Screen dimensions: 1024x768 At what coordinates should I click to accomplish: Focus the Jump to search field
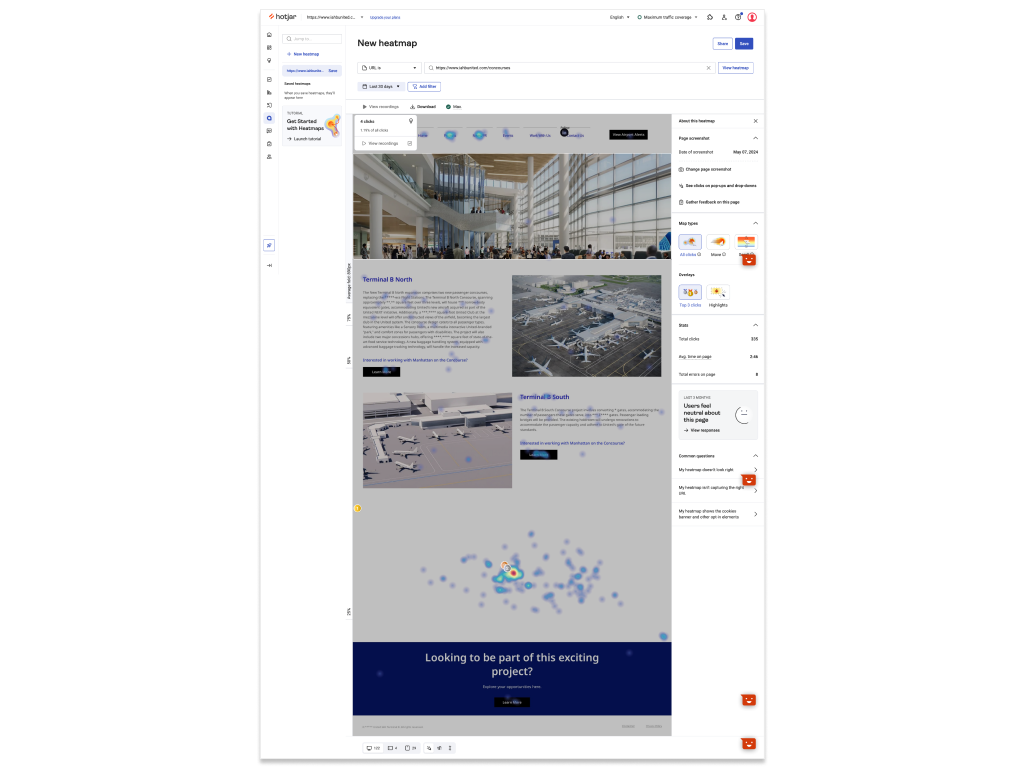[312, 39]
